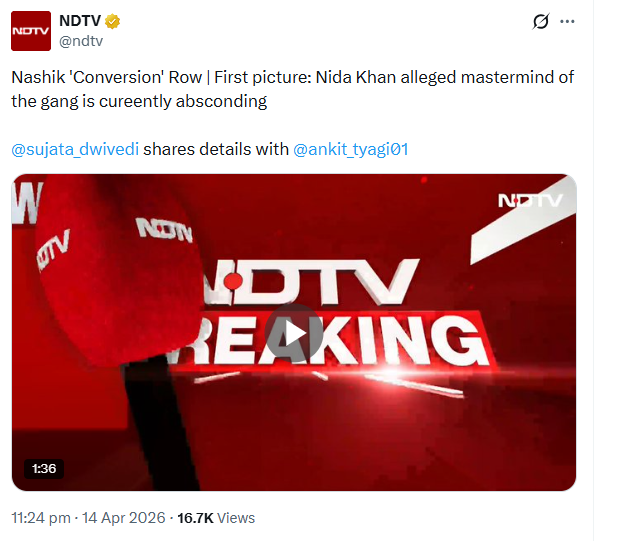Open the NDTV display name link
The image size is (618, 541).
[x=82, y=21]
